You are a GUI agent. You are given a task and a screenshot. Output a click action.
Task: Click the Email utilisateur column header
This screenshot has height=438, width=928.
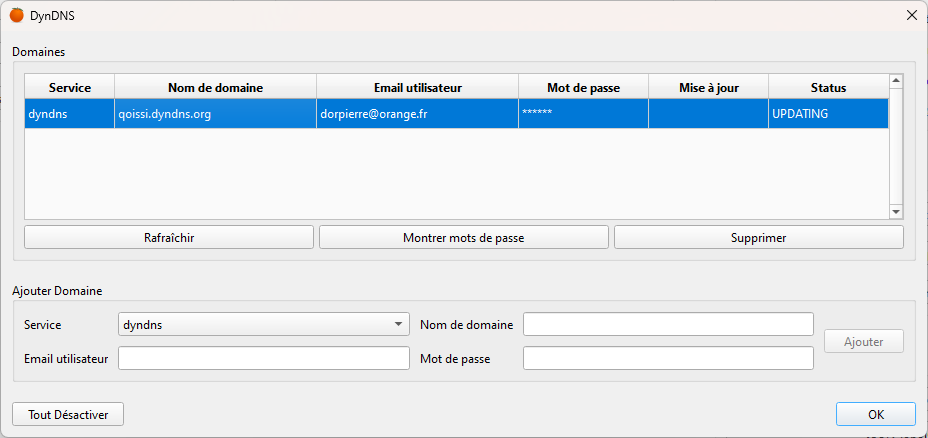pos(418,88)
